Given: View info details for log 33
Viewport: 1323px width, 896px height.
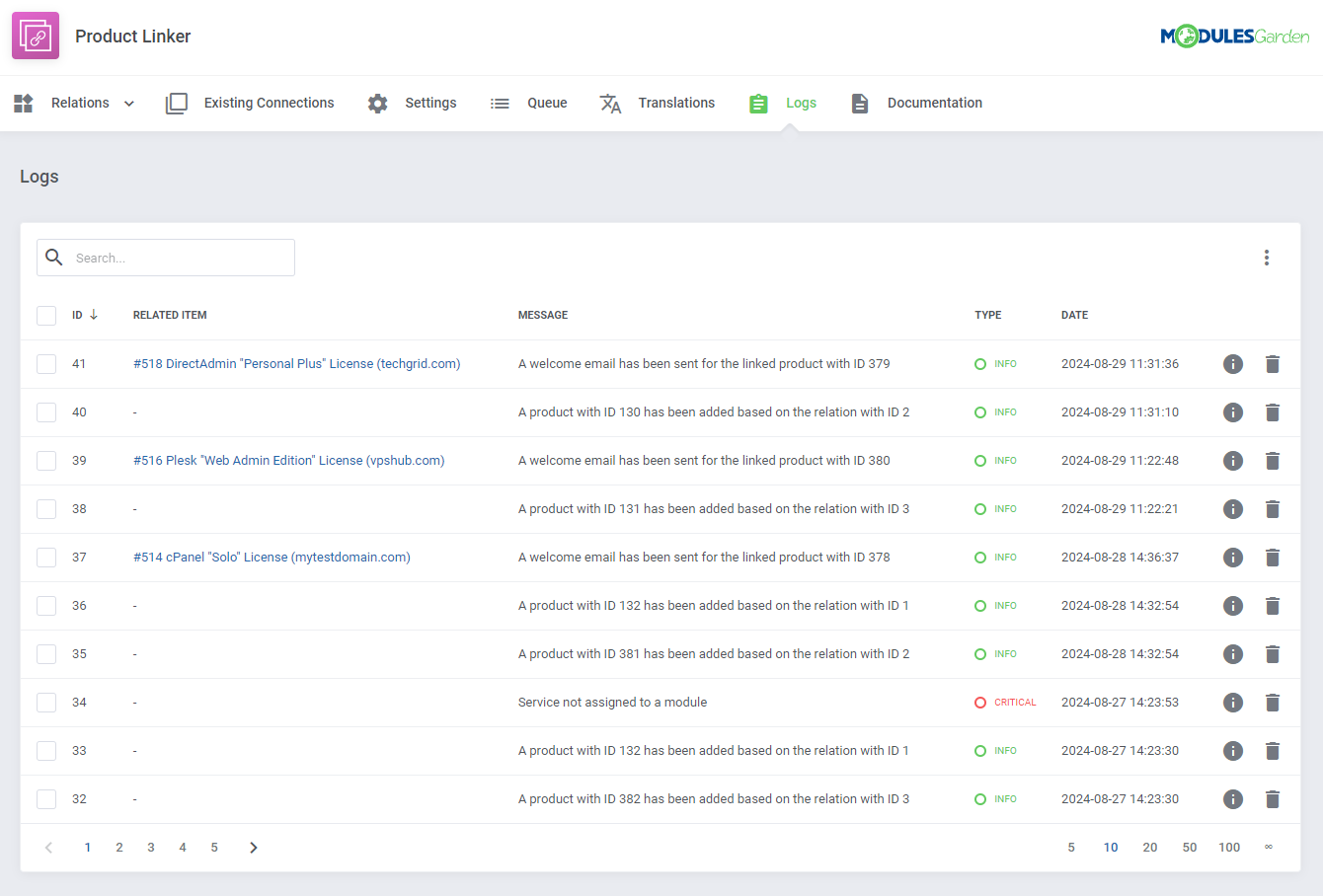Looking at the screenshot, I should pyautogui.click(x=1233, y=751).
